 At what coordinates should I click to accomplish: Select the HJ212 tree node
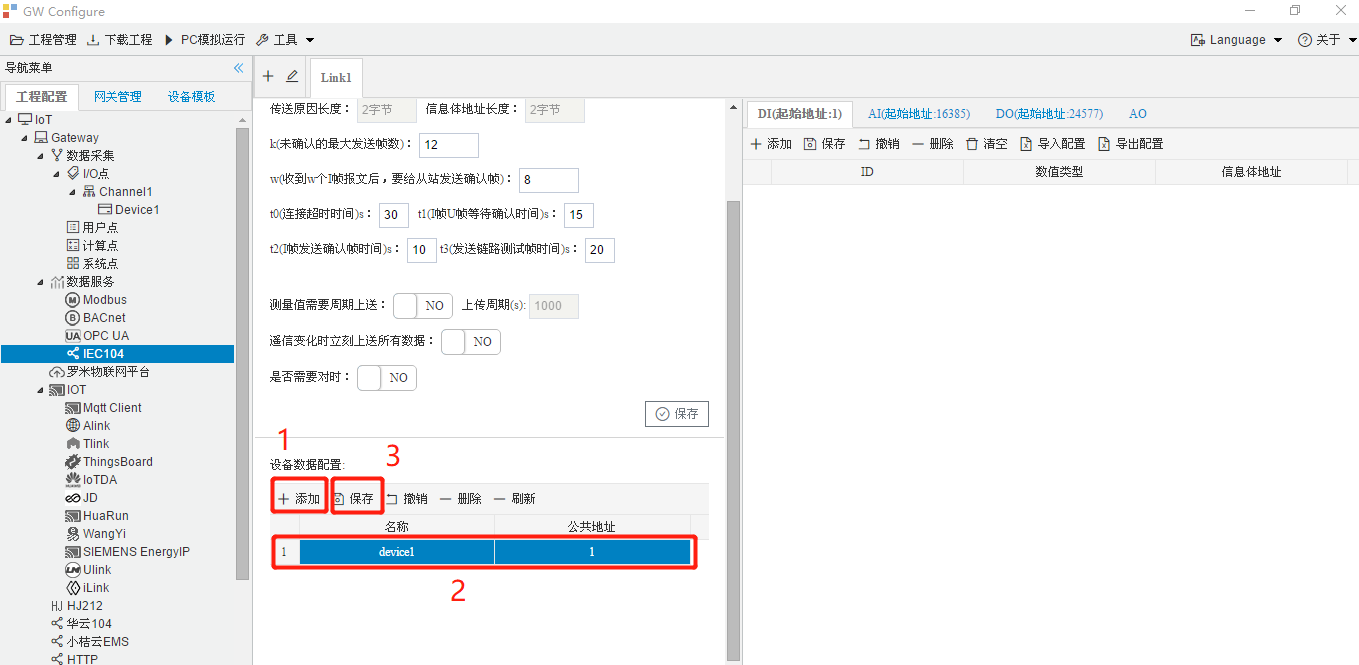76,606
